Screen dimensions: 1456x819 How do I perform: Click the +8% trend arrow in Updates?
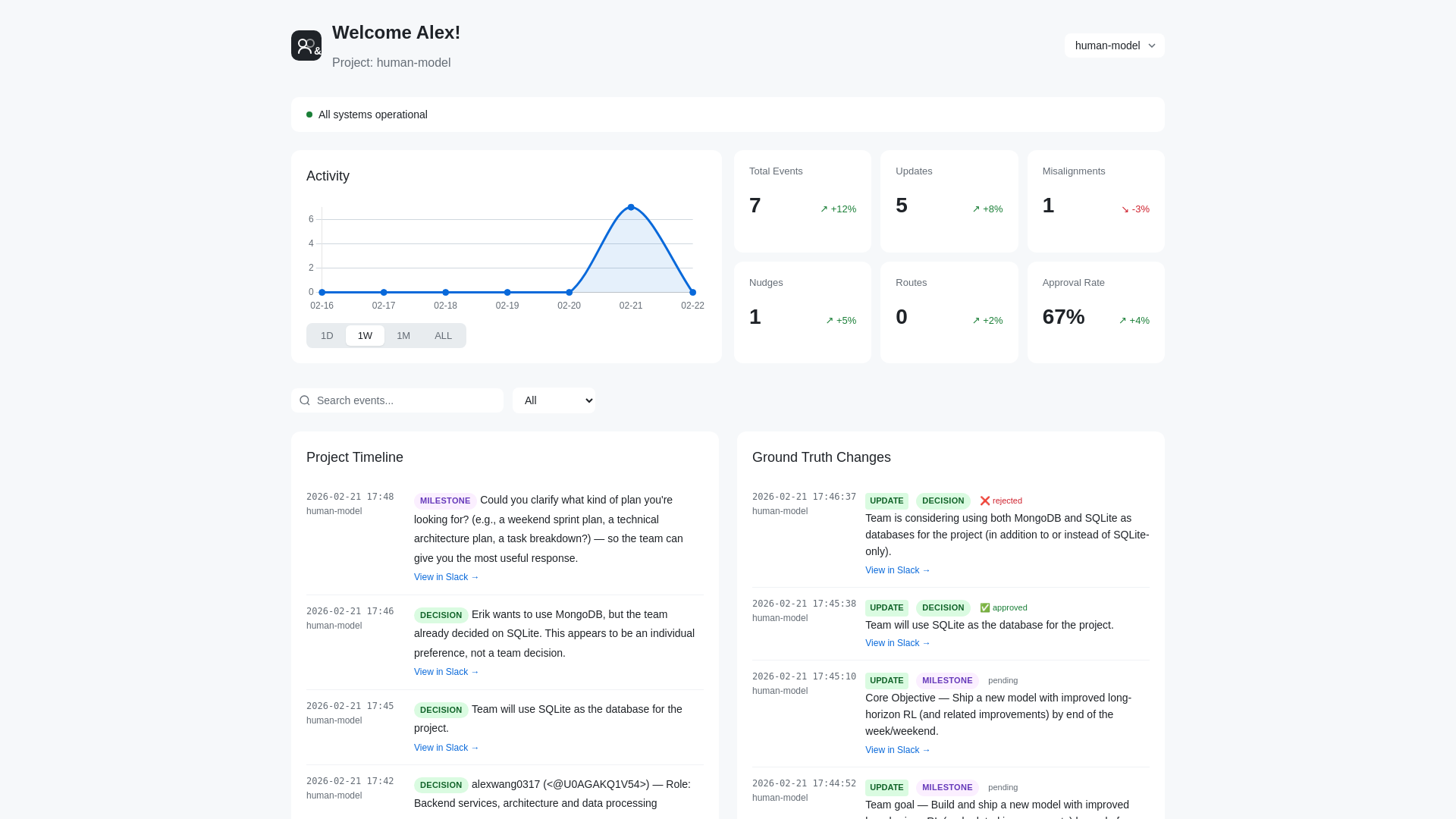977,209
